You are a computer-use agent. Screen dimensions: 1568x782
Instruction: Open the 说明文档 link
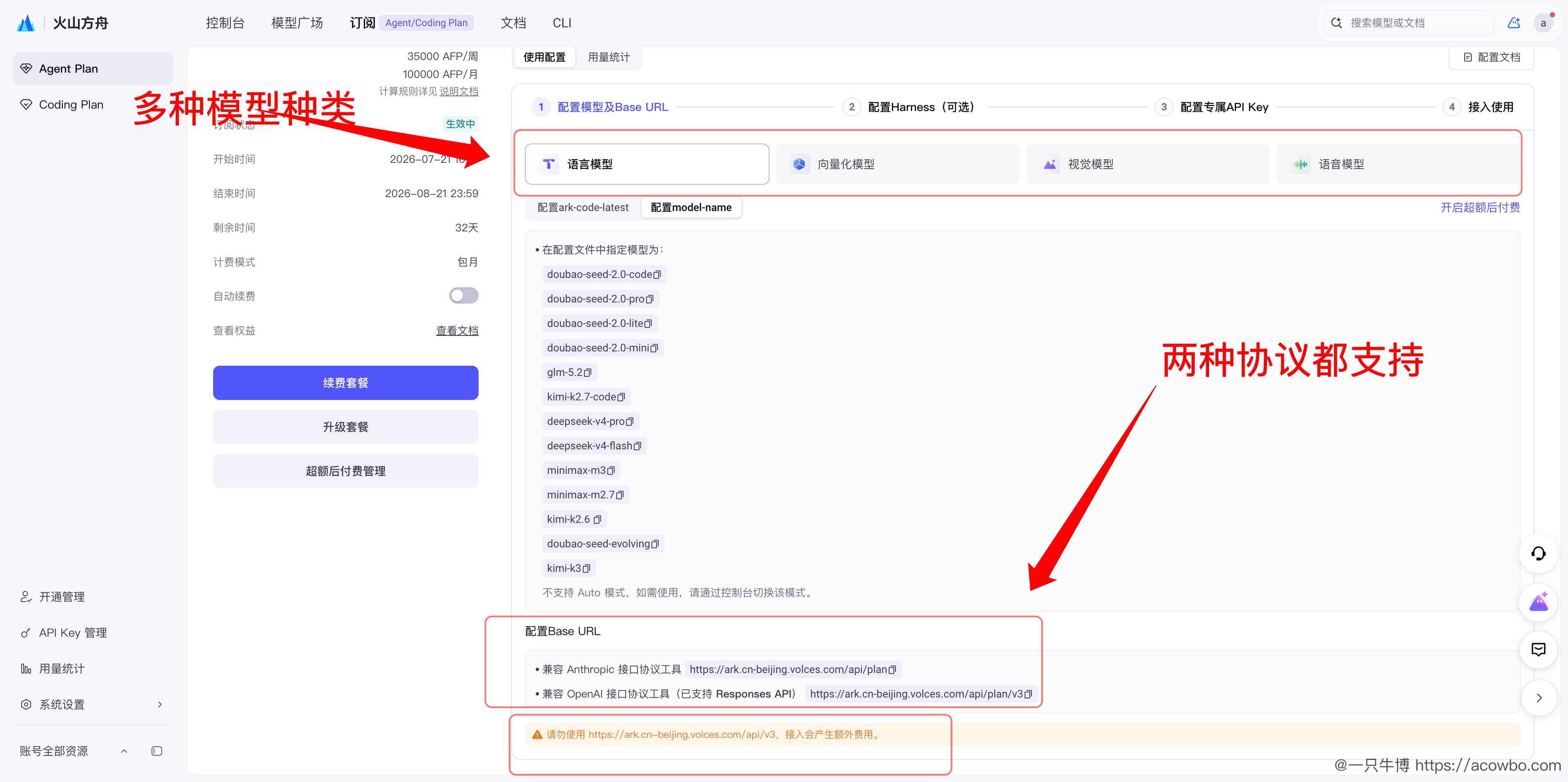459,91
